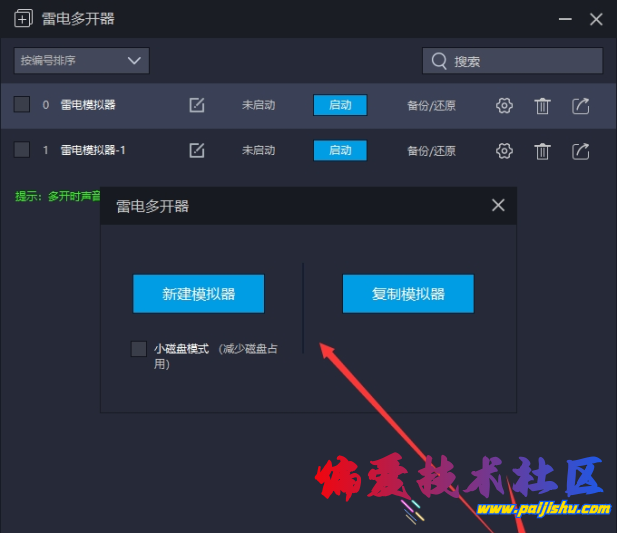Screen dimensions: 617x533
Task: Click the rename icon for 雷电模拟器
Action: coord(197,105)
